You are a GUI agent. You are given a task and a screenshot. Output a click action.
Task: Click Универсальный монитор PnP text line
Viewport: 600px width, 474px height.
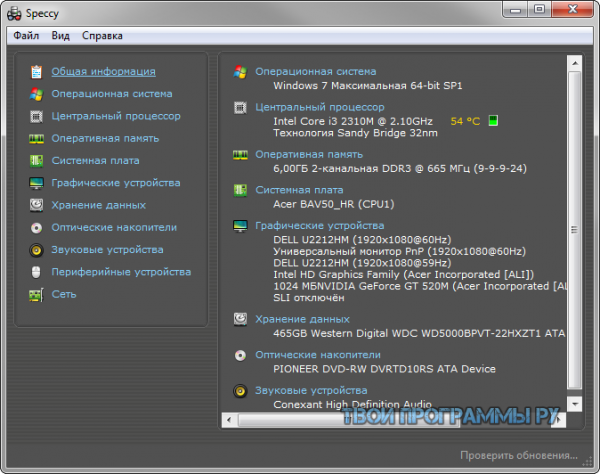point(399,251)
